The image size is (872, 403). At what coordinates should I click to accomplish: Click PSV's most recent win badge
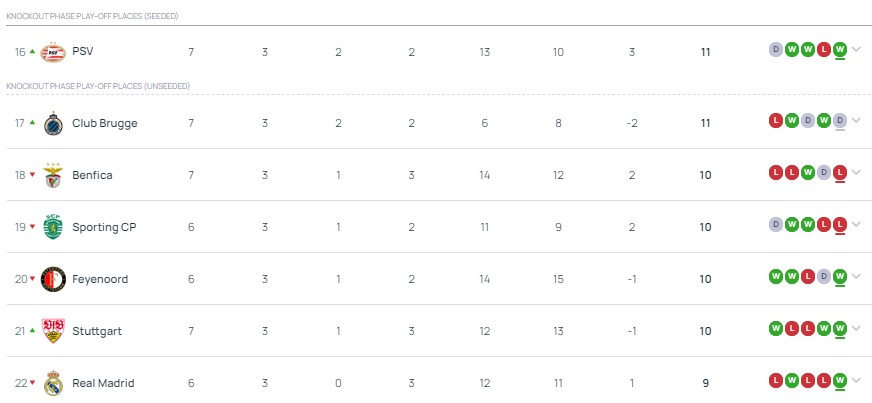pos(840,49)
